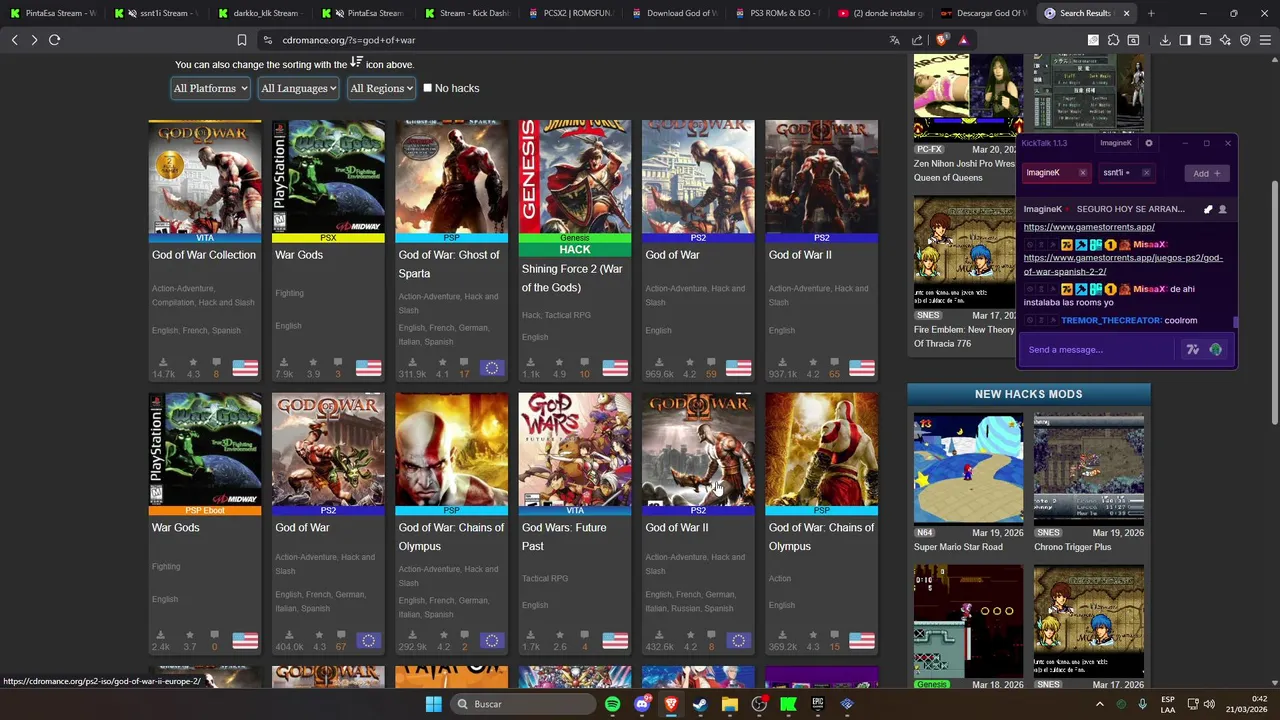The width and height of the screenshot is (1280, 720).
Task: Open the All Regions dropdown
Action: point(381,88)
